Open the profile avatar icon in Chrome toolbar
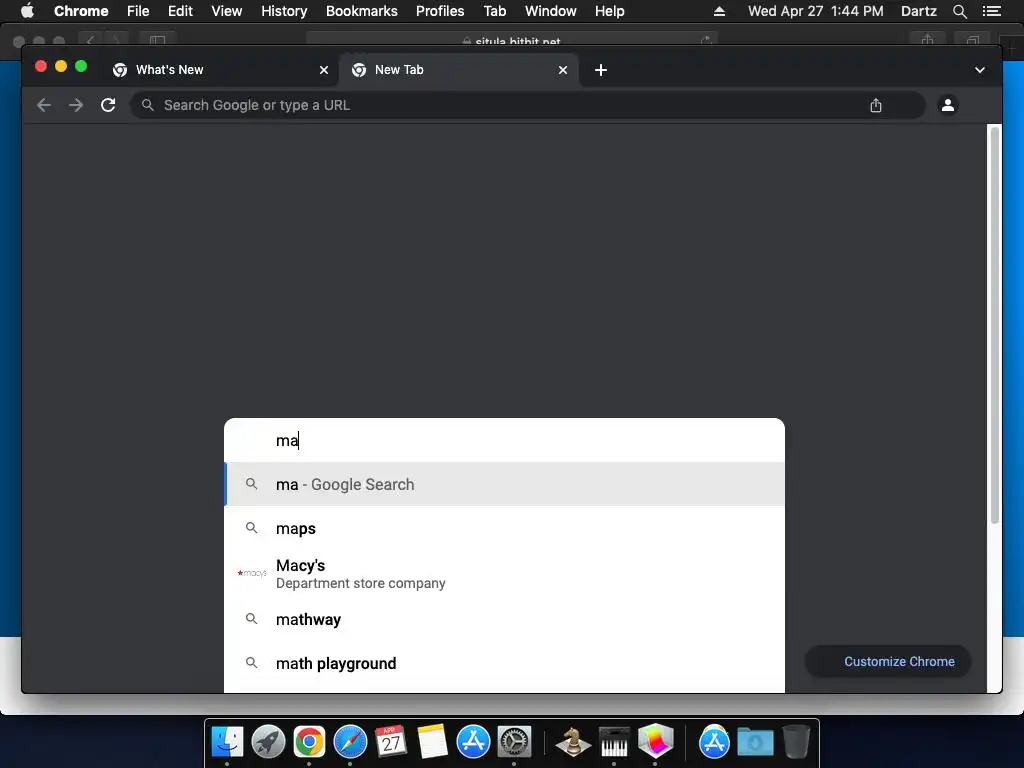Viewport: 1024px width, 768px height. [x=948, y=104]
